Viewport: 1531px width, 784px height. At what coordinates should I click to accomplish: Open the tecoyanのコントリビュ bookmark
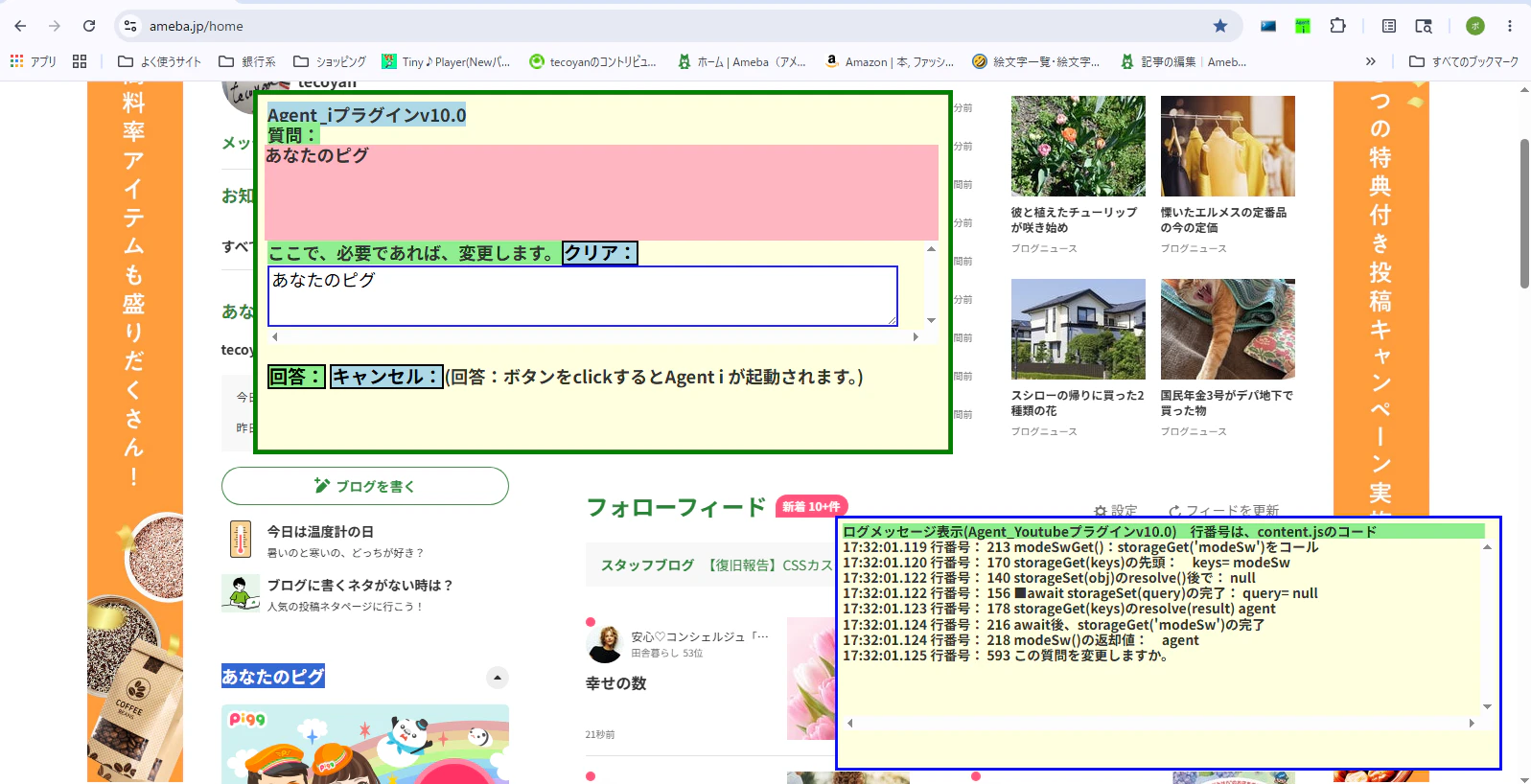[593, 61]
